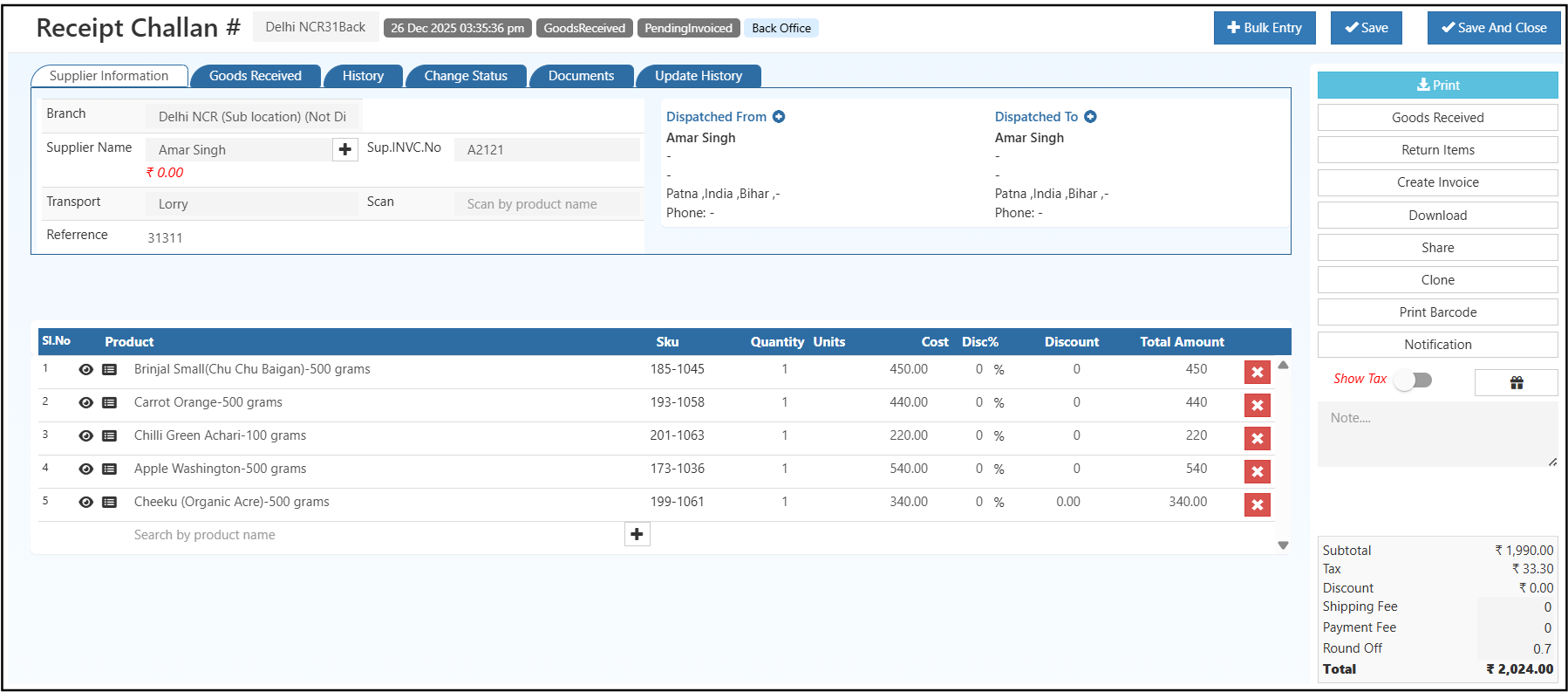The image size is (1568, 692).
Task: Click plus button beside product search
Action: [637, 534]
